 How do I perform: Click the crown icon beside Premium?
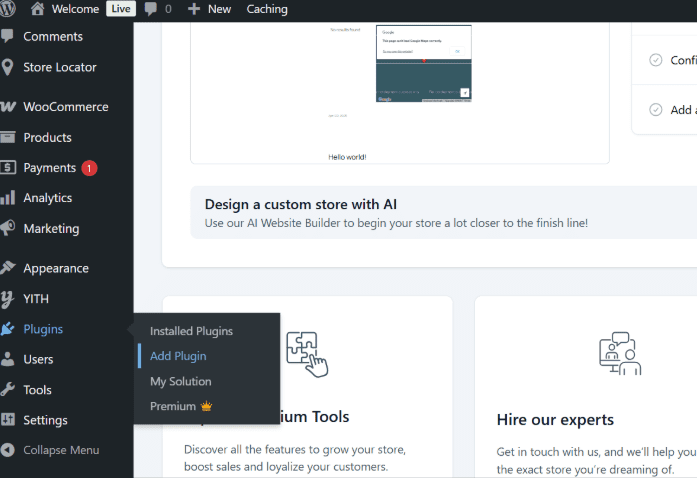tap(206, 406)
